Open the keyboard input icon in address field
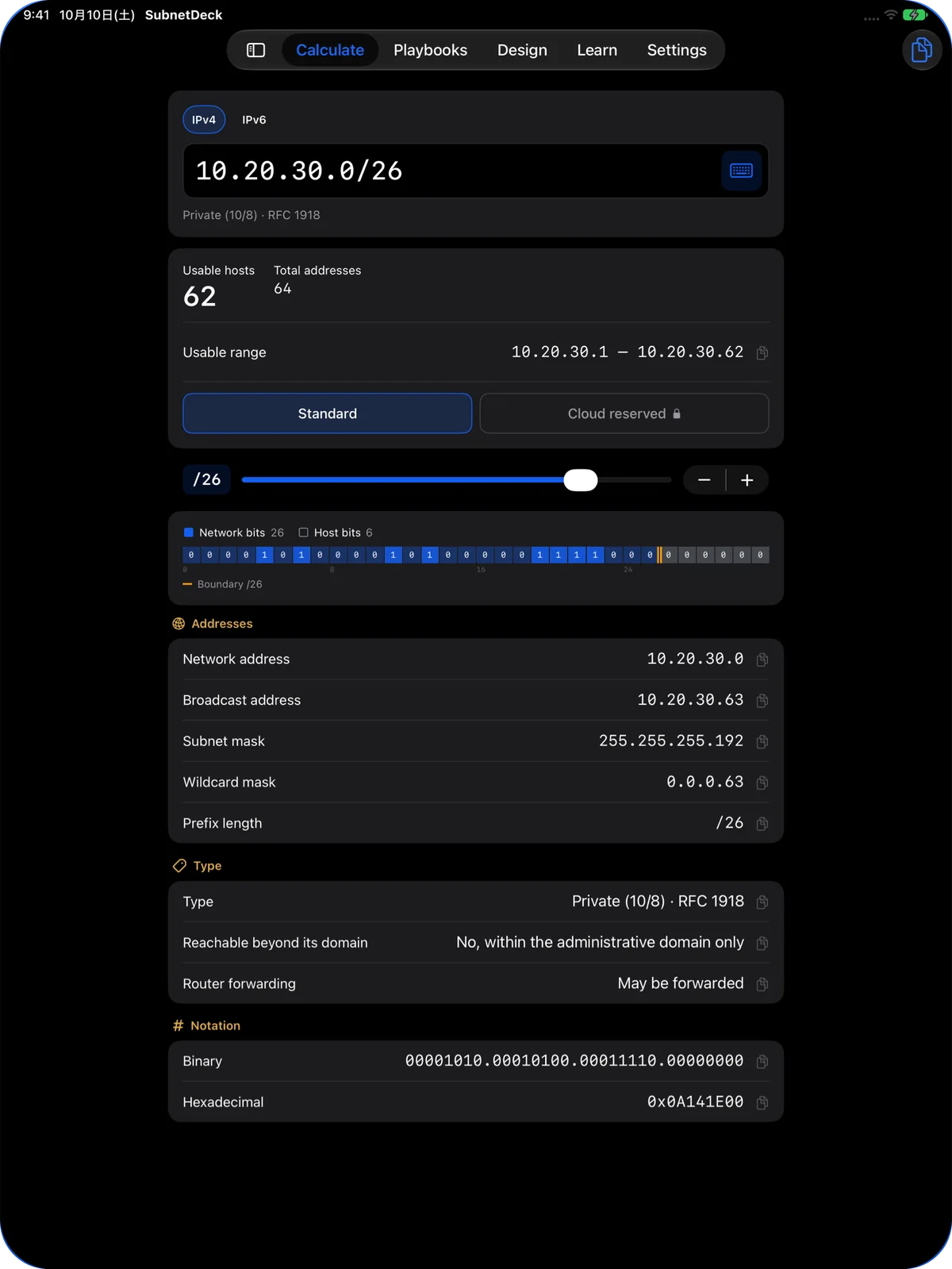 (741, 171)
